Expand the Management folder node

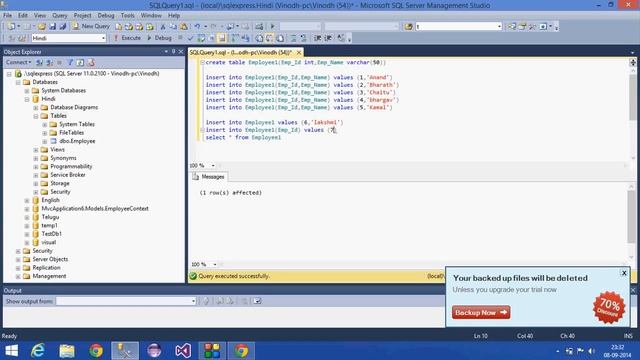pyautogui.click(x=18, y=276)
